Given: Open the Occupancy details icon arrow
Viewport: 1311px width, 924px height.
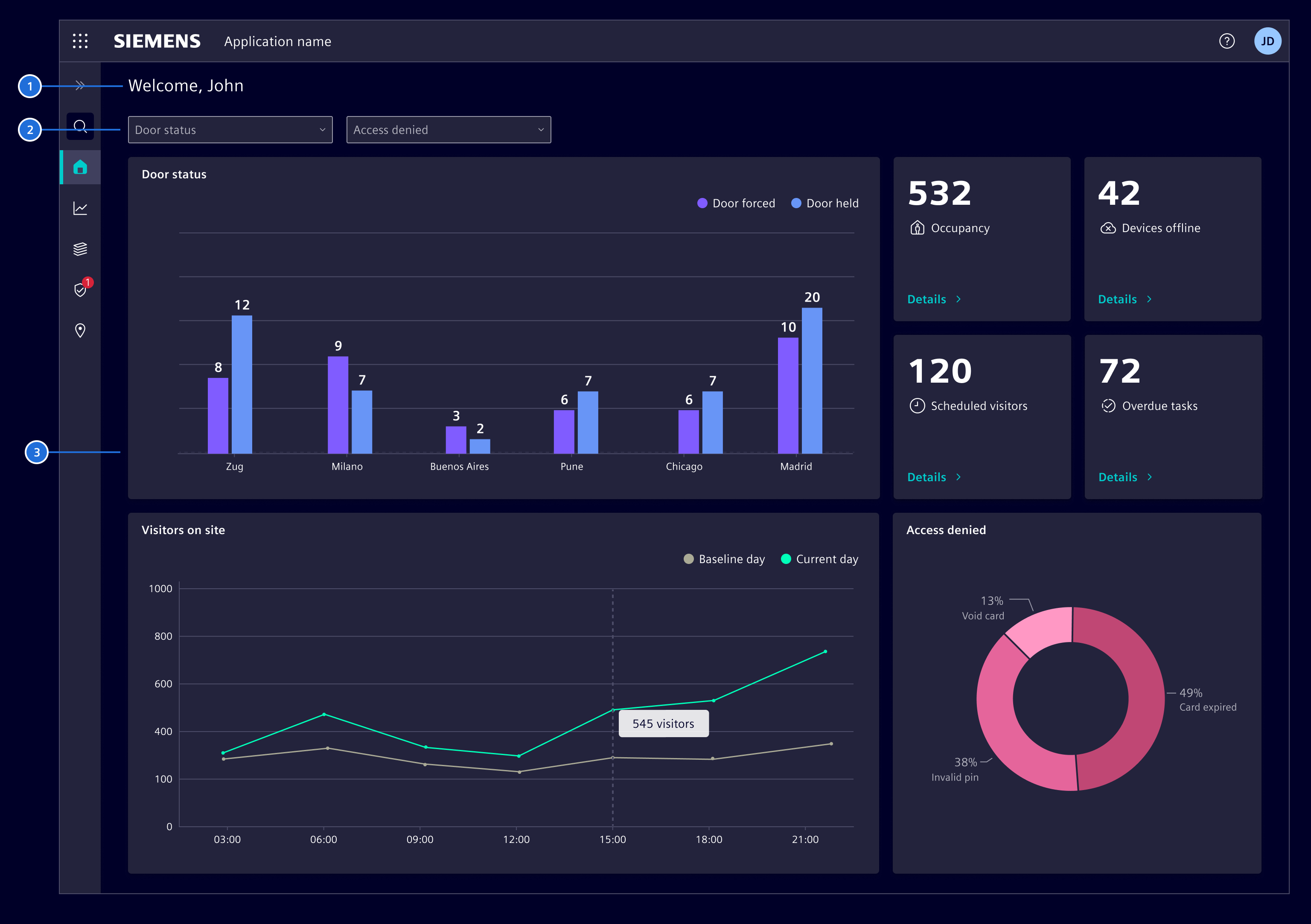Looking at the screenshot, I should (x=958, y=299).
